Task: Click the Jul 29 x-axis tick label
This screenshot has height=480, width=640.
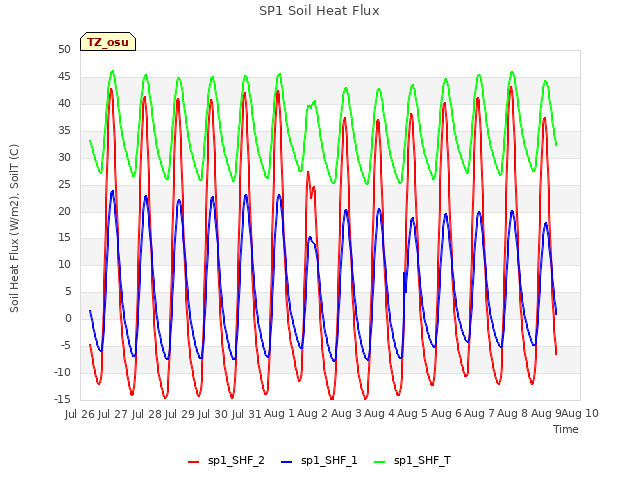Action: pos(180,414)
